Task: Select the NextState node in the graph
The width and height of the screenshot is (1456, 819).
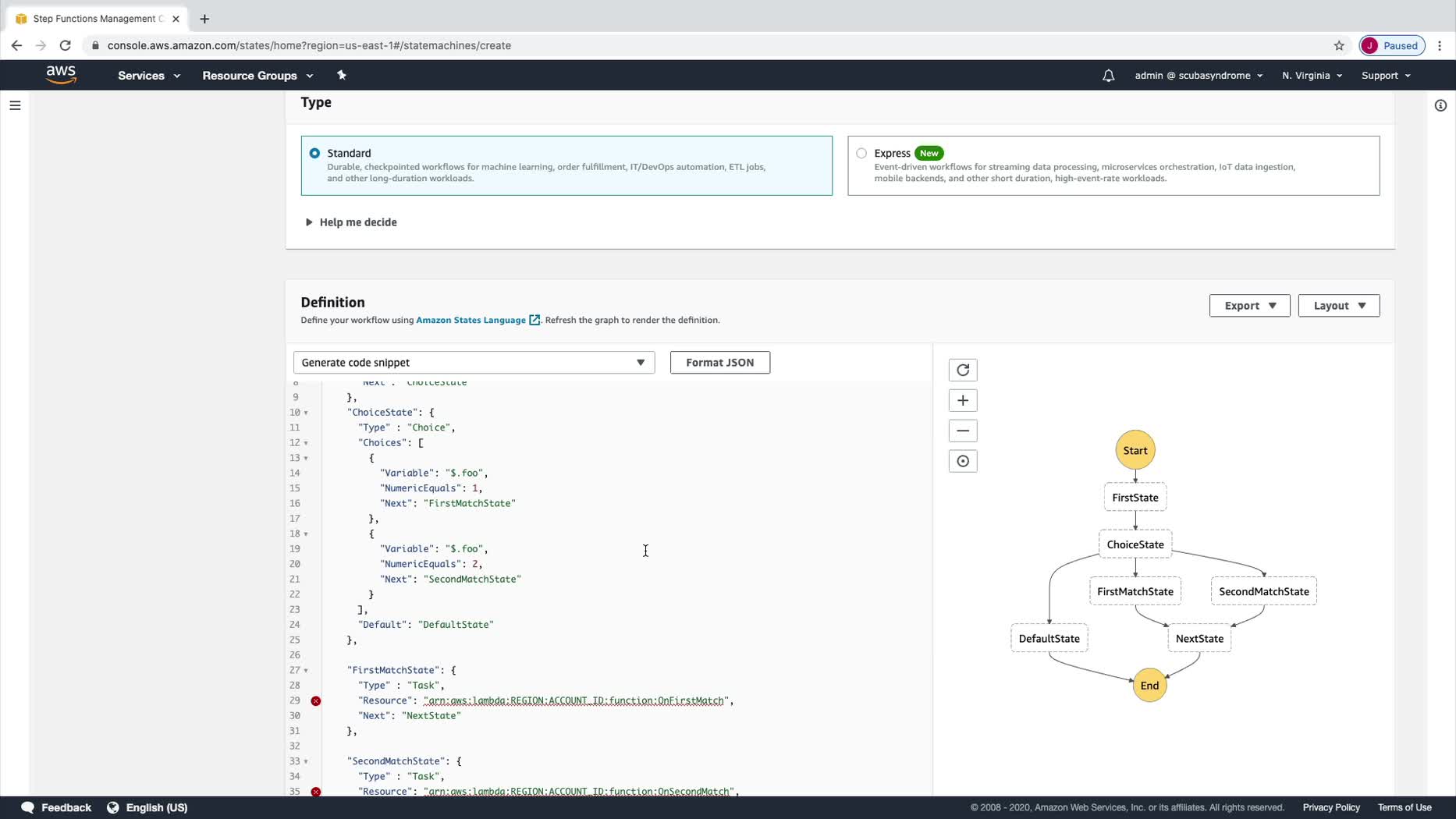Action: (x=1199, y=639)
